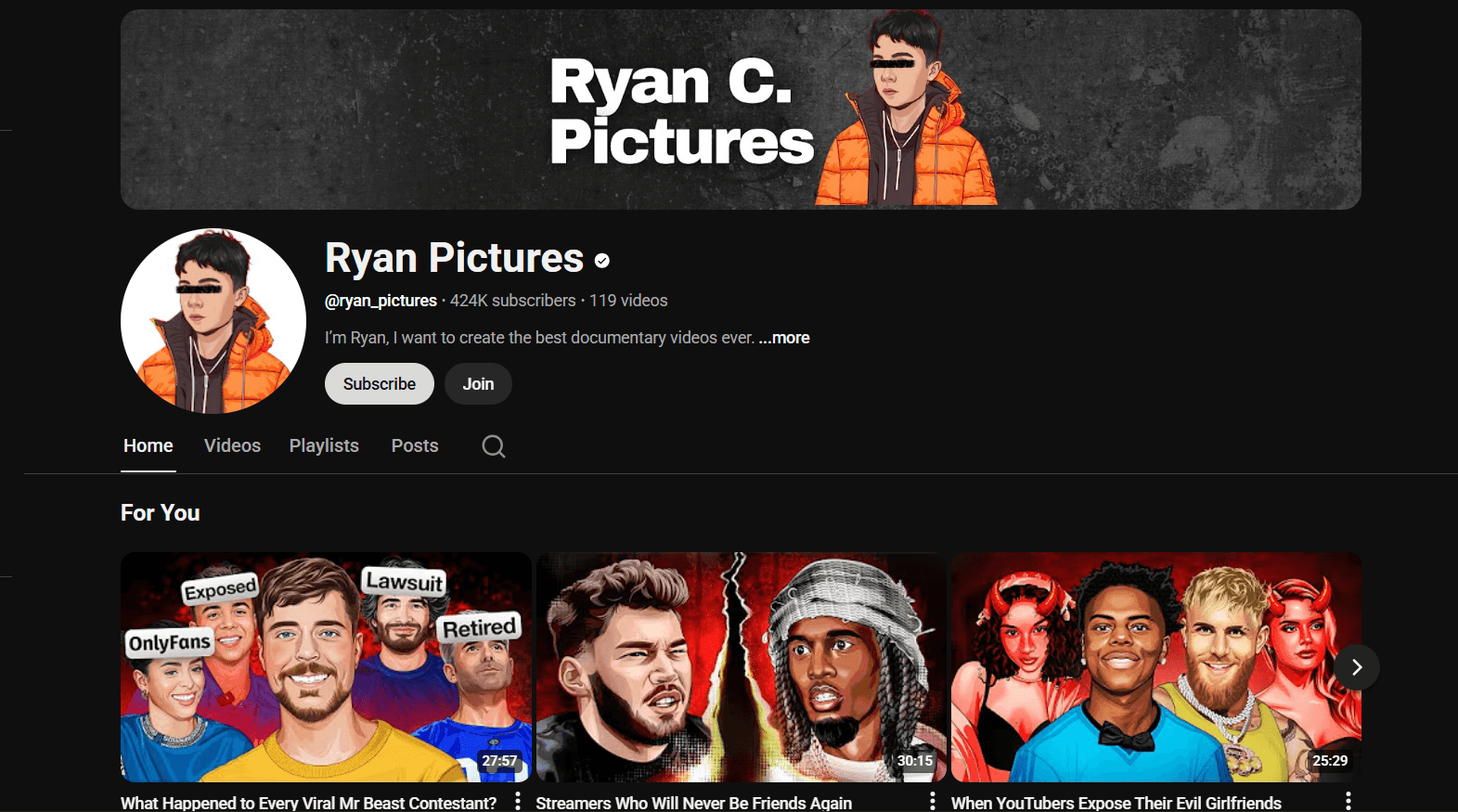Click the channel profile avatar

[213, 321]
